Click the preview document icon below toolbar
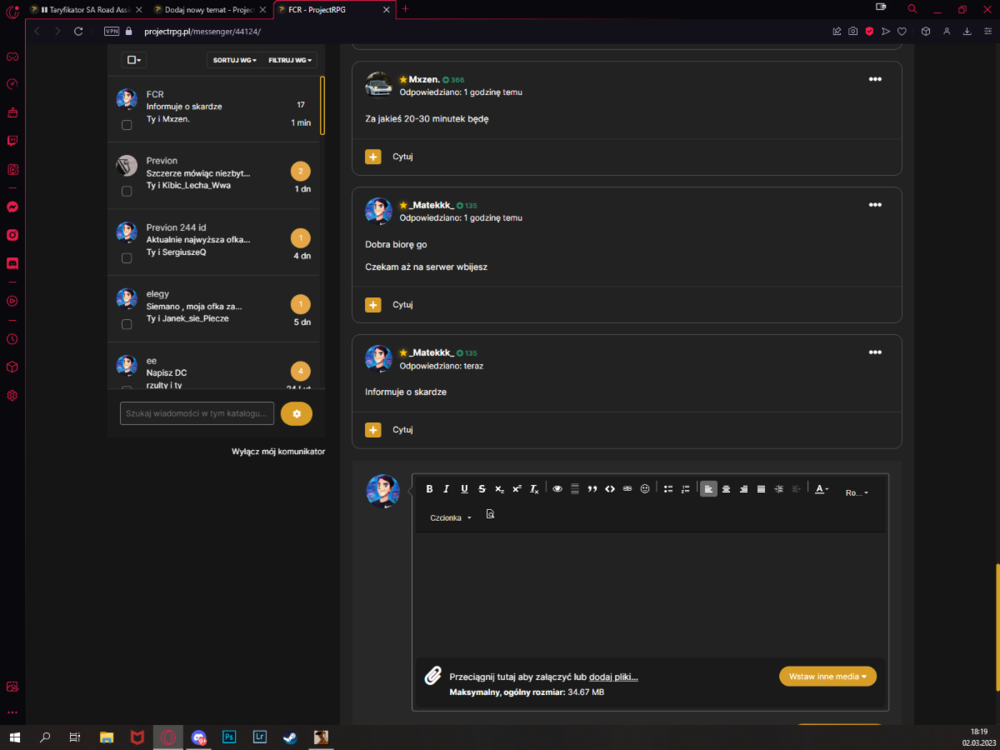Image resolution: width=1000 pixels, height=750 pixels. tap(490, 514)
